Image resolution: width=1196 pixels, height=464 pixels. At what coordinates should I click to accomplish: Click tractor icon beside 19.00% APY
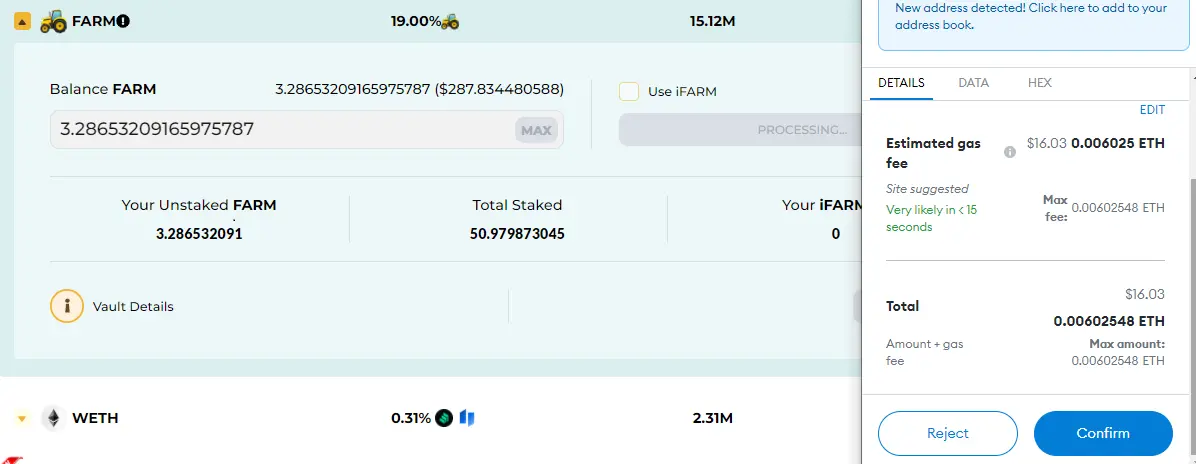[x=451, y=21]
